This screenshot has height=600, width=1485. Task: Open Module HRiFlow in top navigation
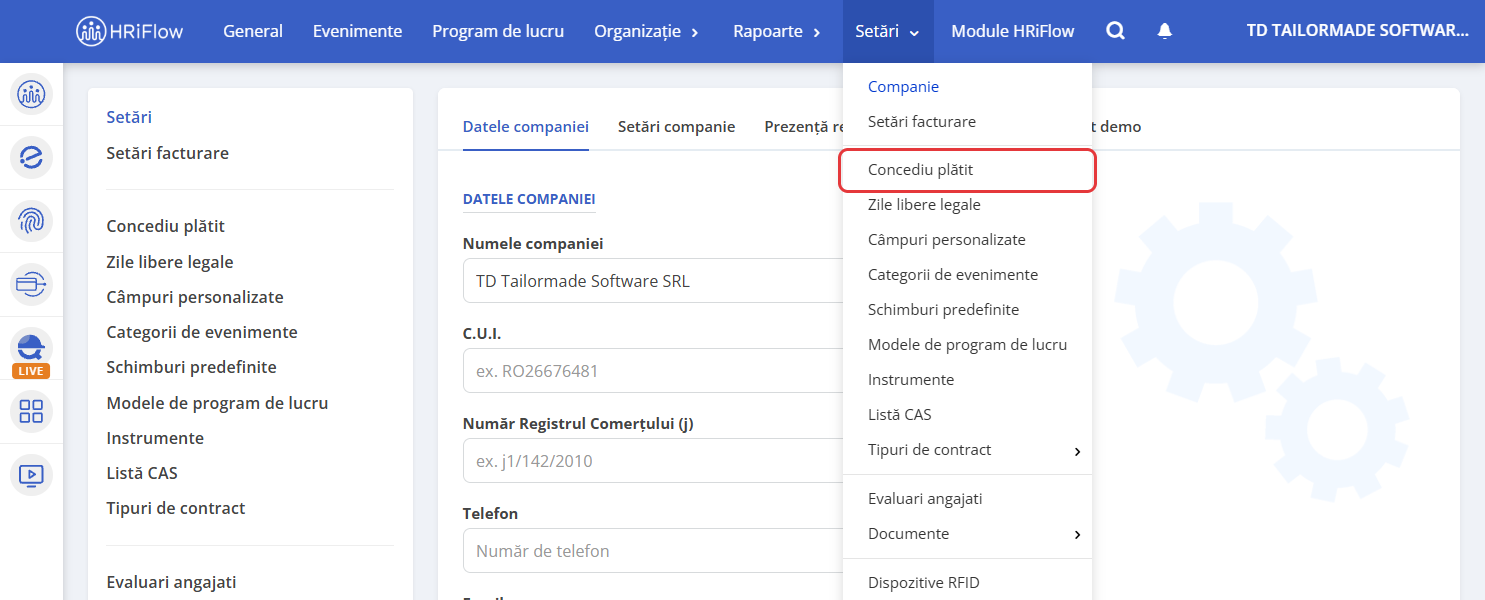(x=1013, y=31)
